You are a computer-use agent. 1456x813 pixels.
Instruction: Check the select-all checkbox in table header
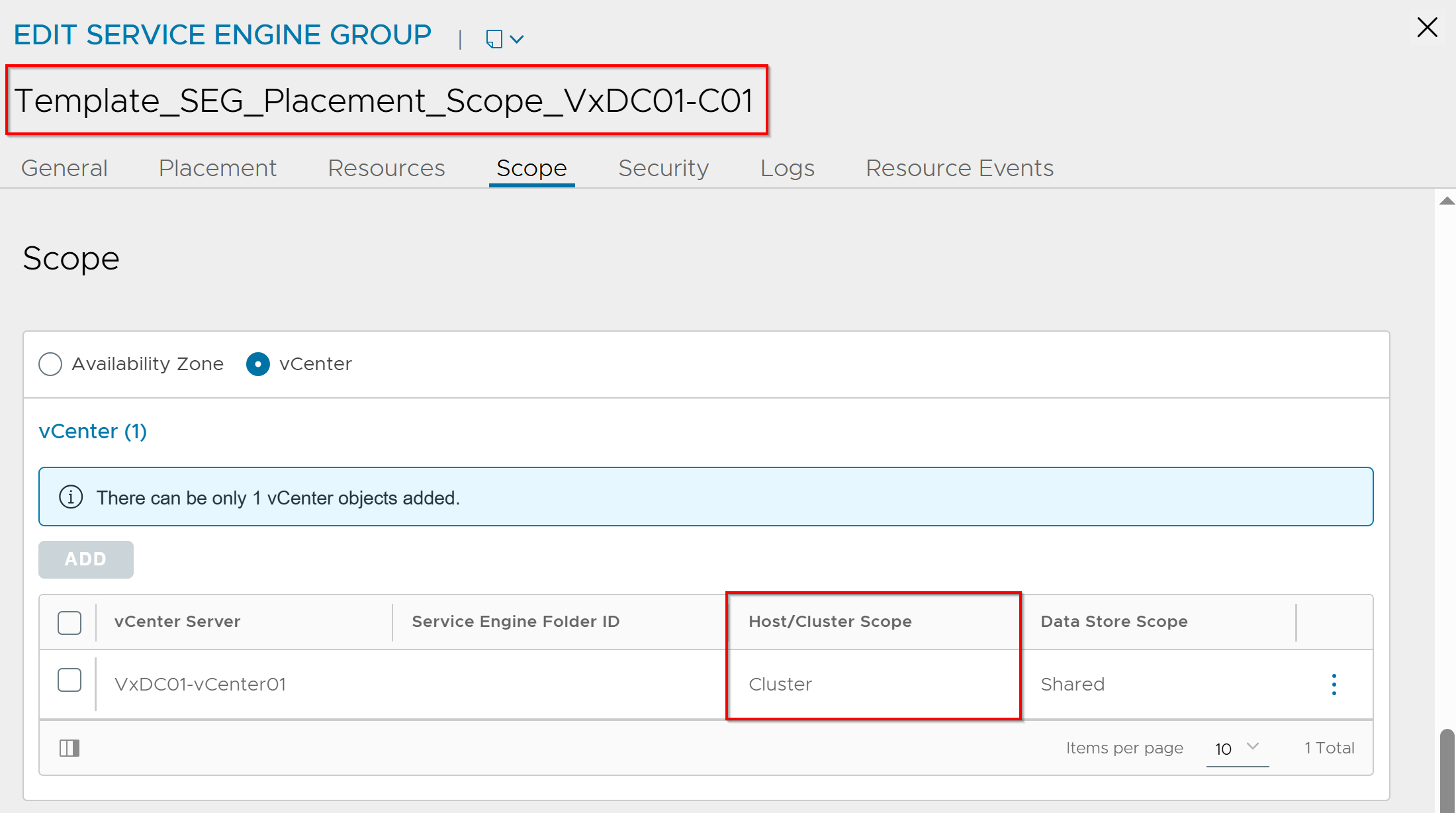click(x=69, y=622)
